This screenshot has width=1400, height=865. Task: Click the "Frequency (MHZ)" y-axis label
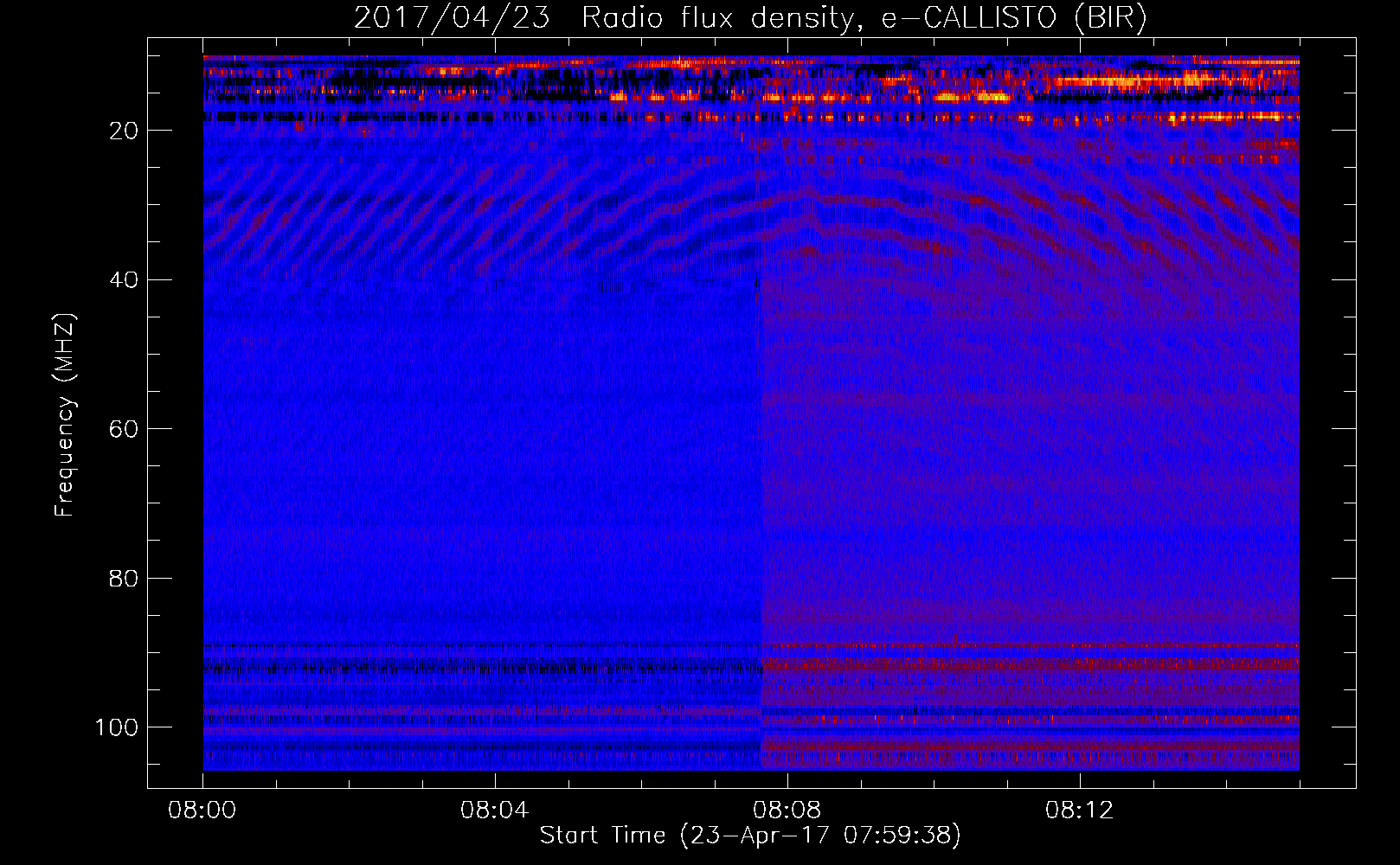(x=65, y=415)
